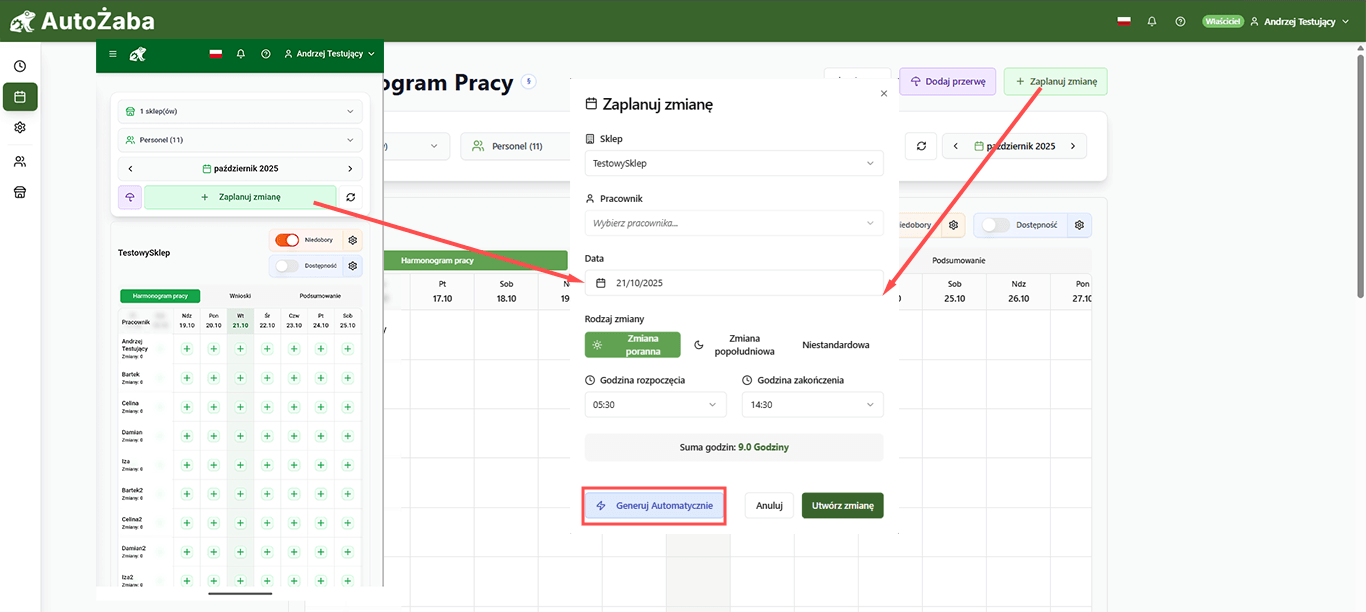Open the clock icon in left sidebar
The image size is (1366, 612).
[20, 66]
